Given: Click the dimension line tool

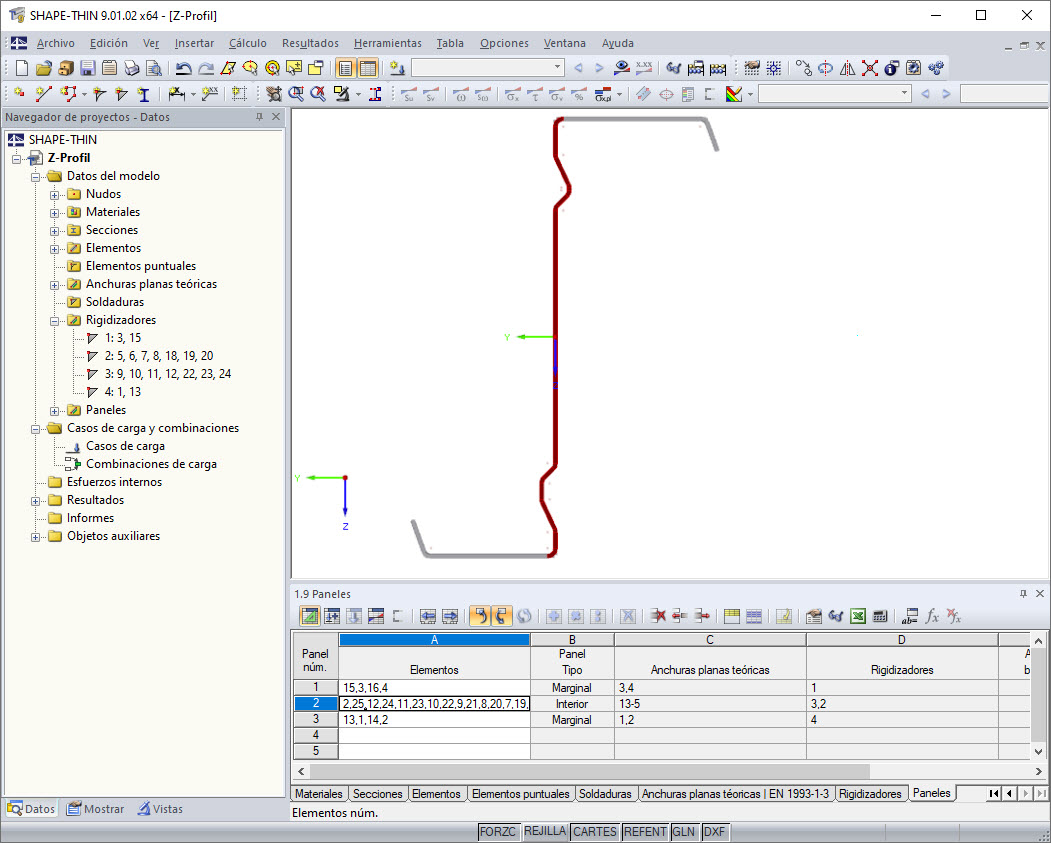Looking at the screenshot, I should (176, 94).
